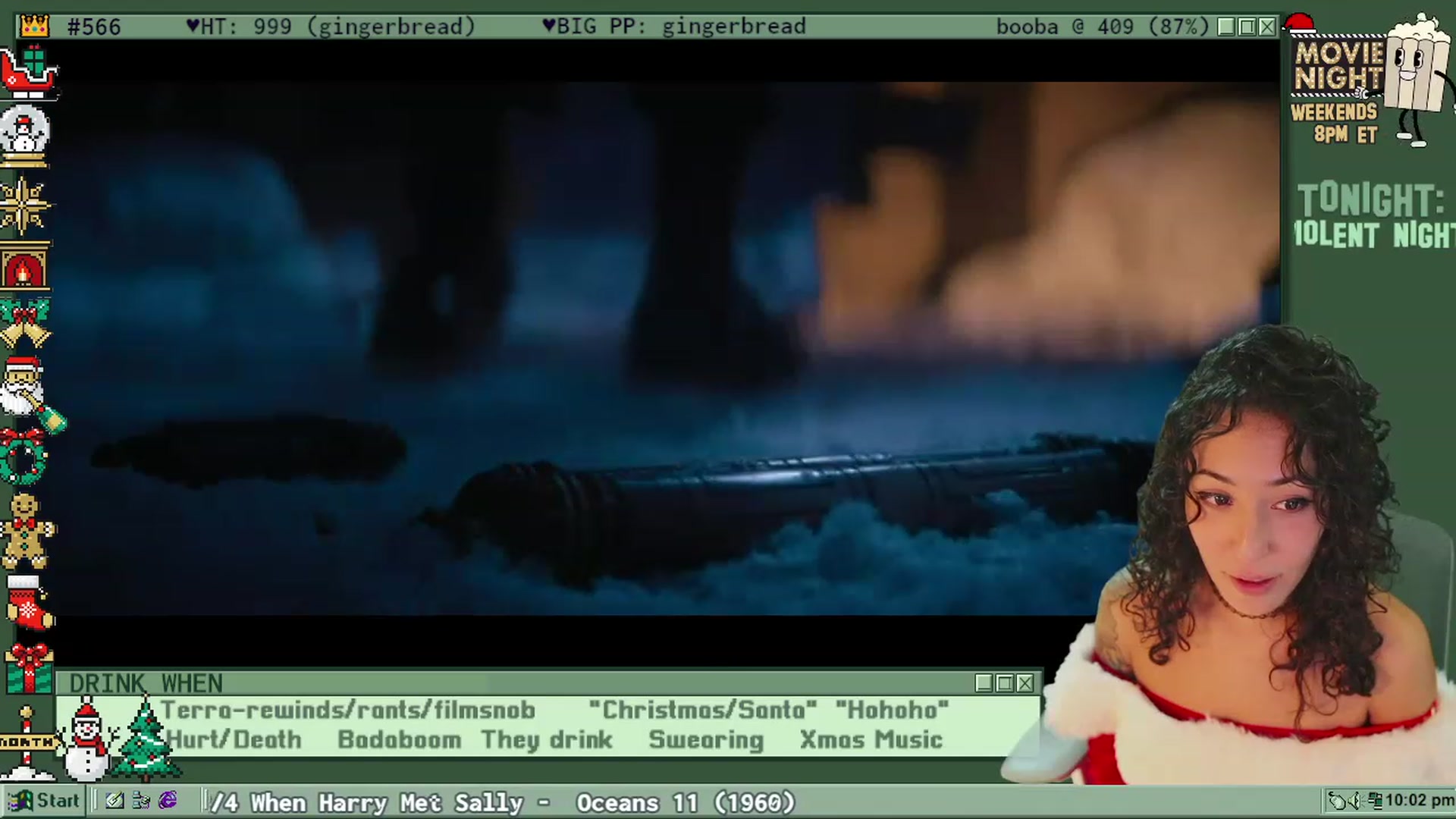Click the Movie Night logo sign
1456x819 pixels.
tap(1338, 67)
